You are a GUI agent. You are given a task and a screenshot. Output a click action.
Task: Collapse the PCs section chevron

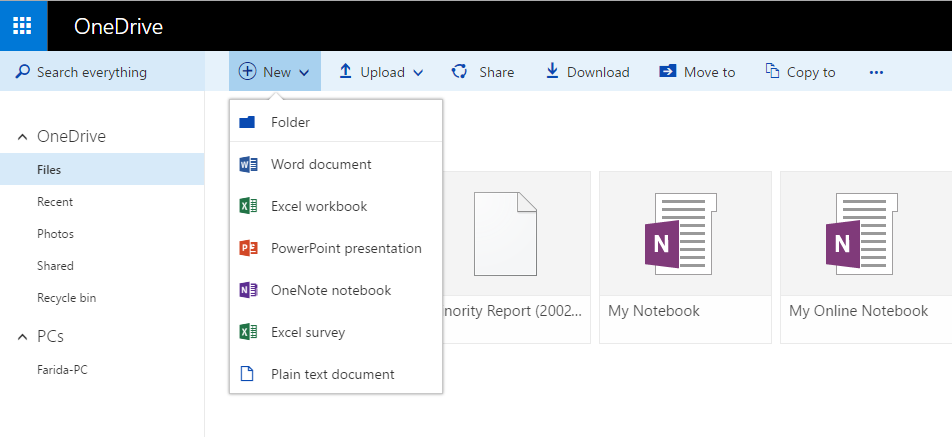22,337
